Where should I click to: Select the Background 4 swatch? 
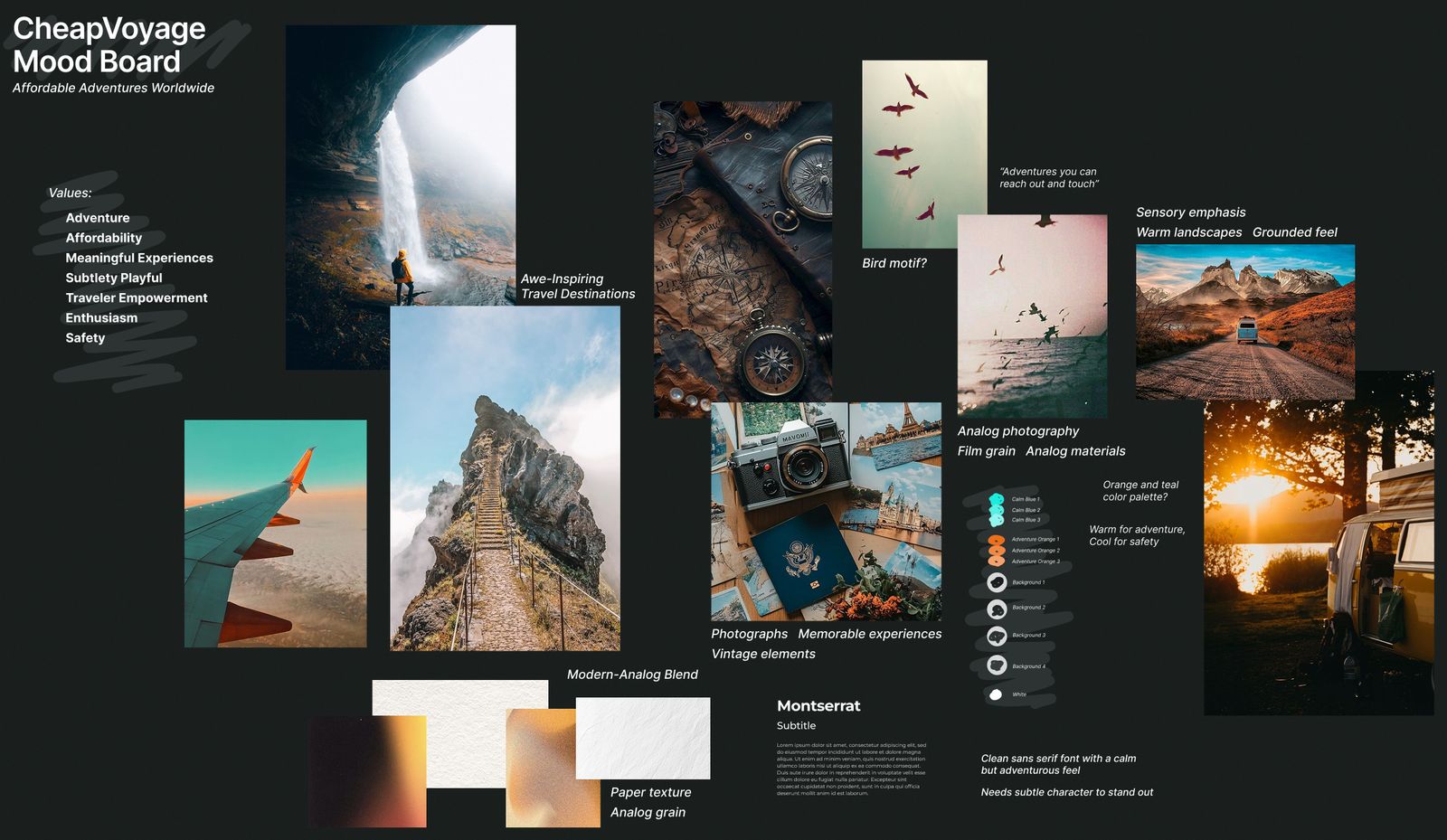(x=997, y=665)
